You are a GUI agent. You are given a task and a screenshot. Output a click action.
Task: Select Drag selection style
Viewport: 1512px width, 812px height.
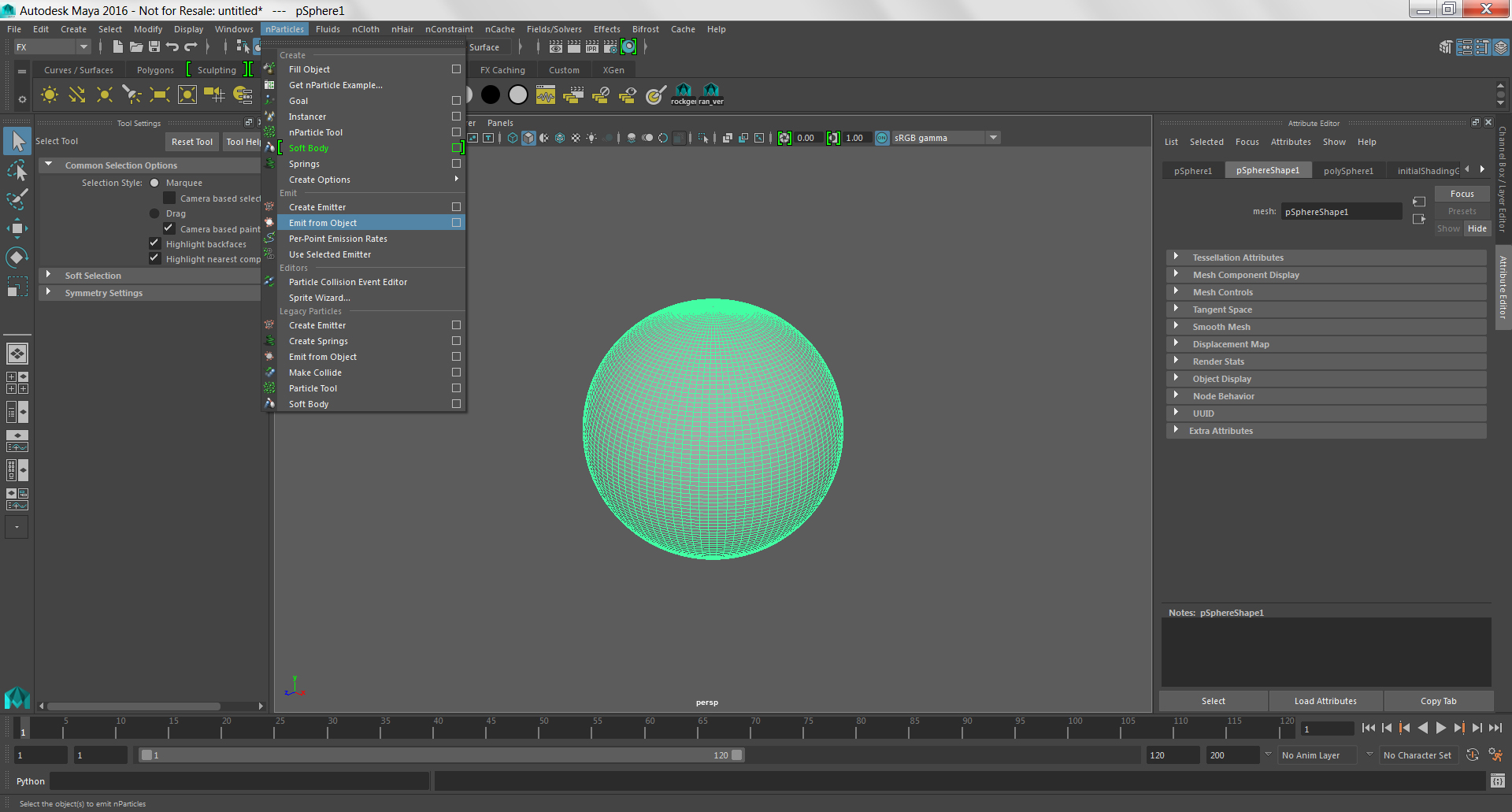pos(154,213)
